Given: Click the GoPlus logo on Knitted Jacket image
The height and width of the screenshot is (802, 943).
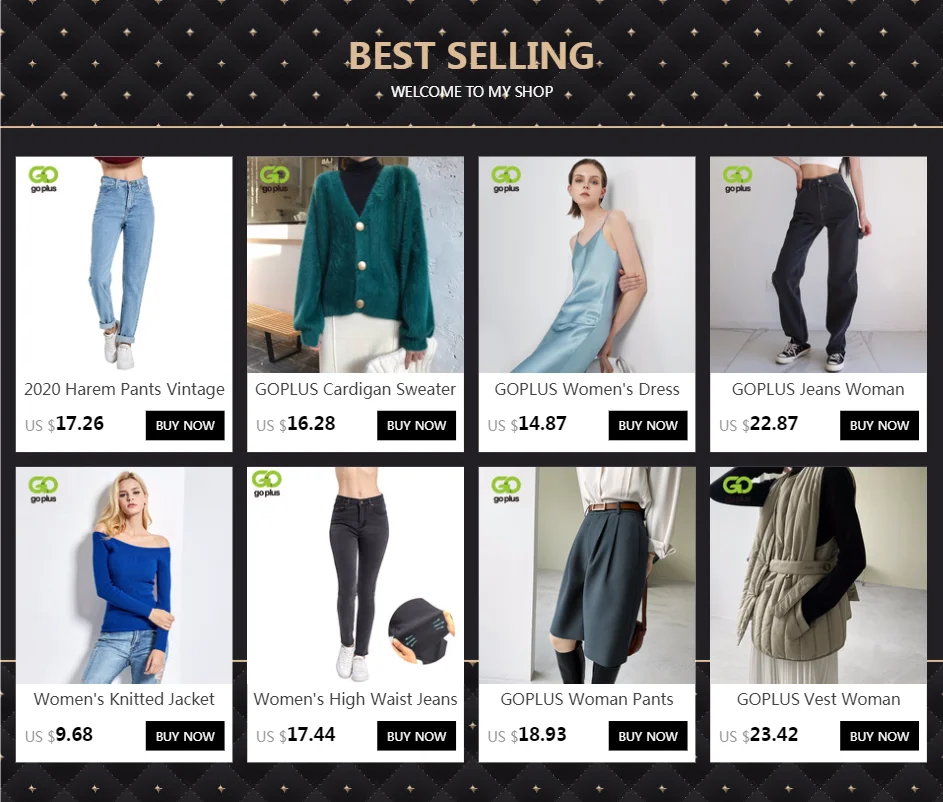Looking at the screenshot, I should [43, 489].
